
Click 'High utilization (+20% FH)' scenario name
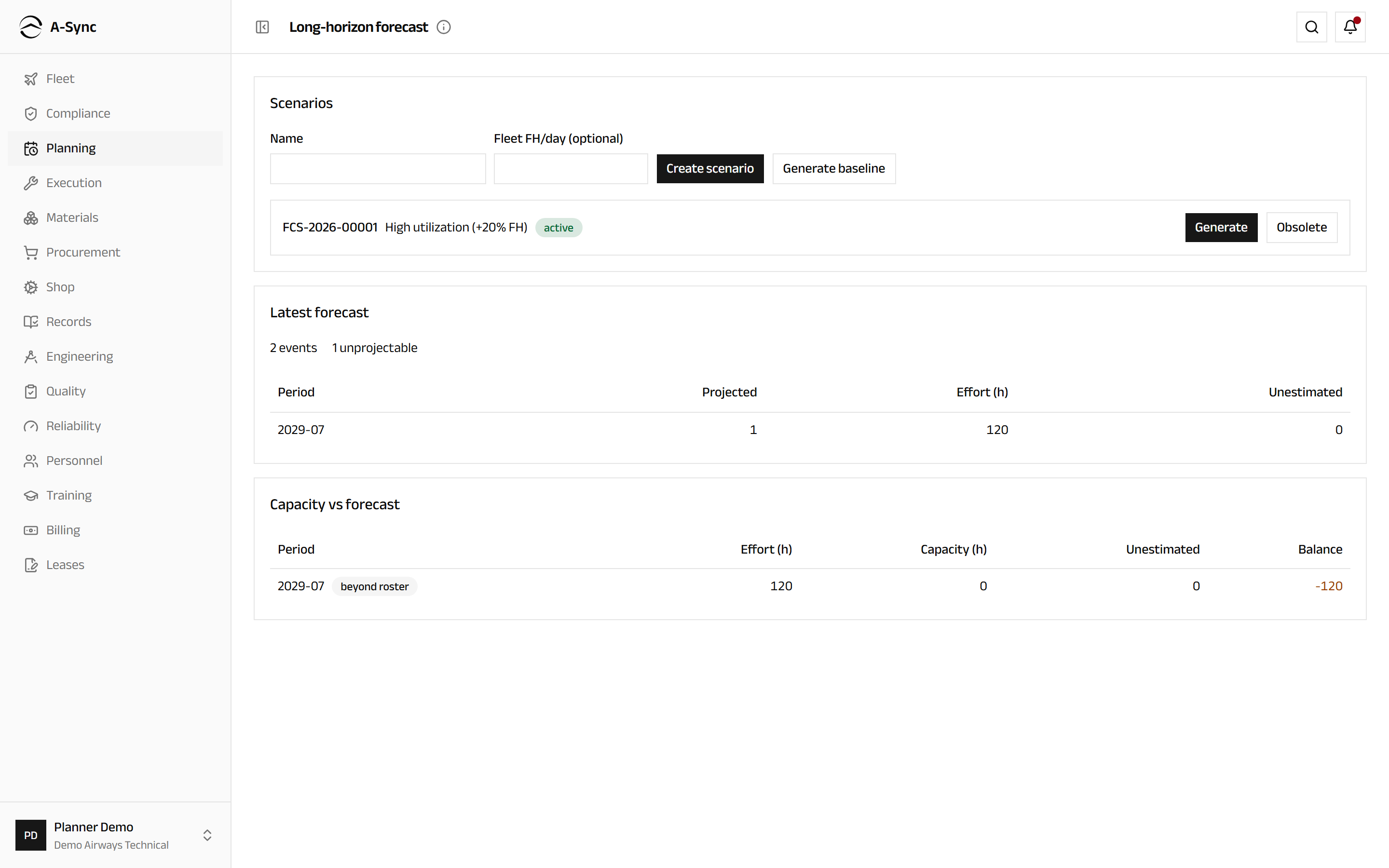point(456,227)
